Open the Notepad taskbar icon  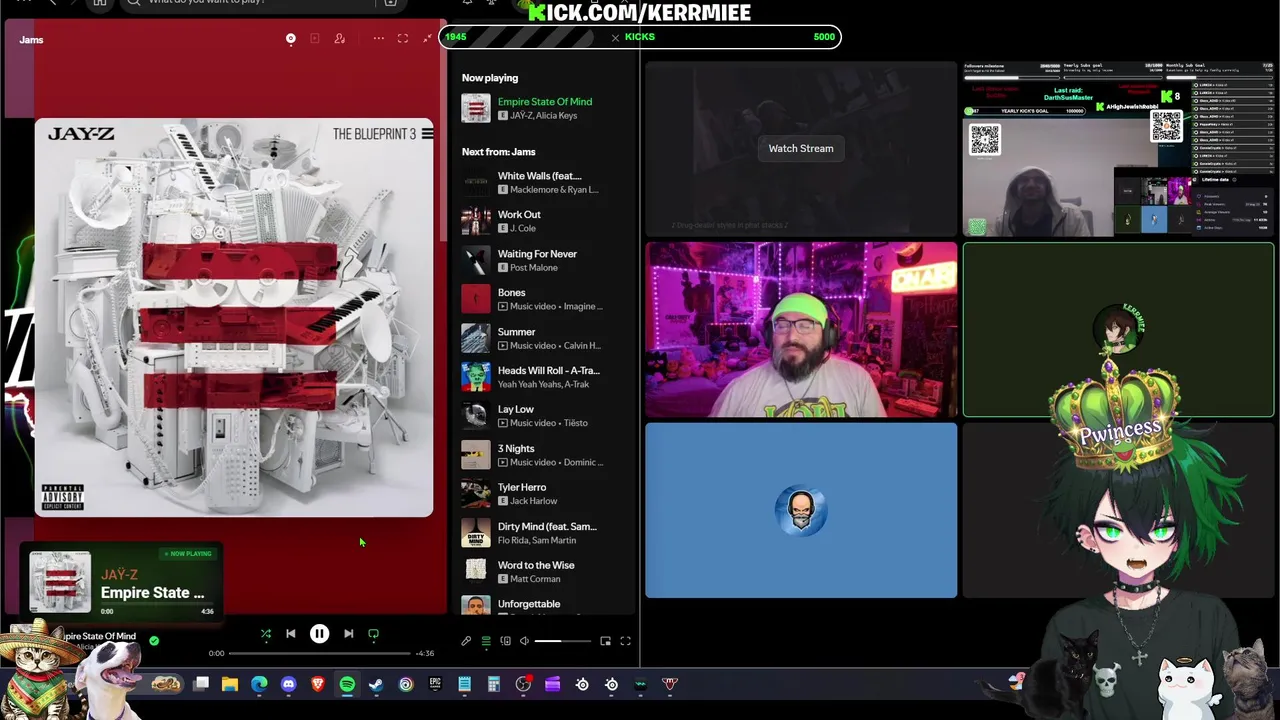coord(464,684)
